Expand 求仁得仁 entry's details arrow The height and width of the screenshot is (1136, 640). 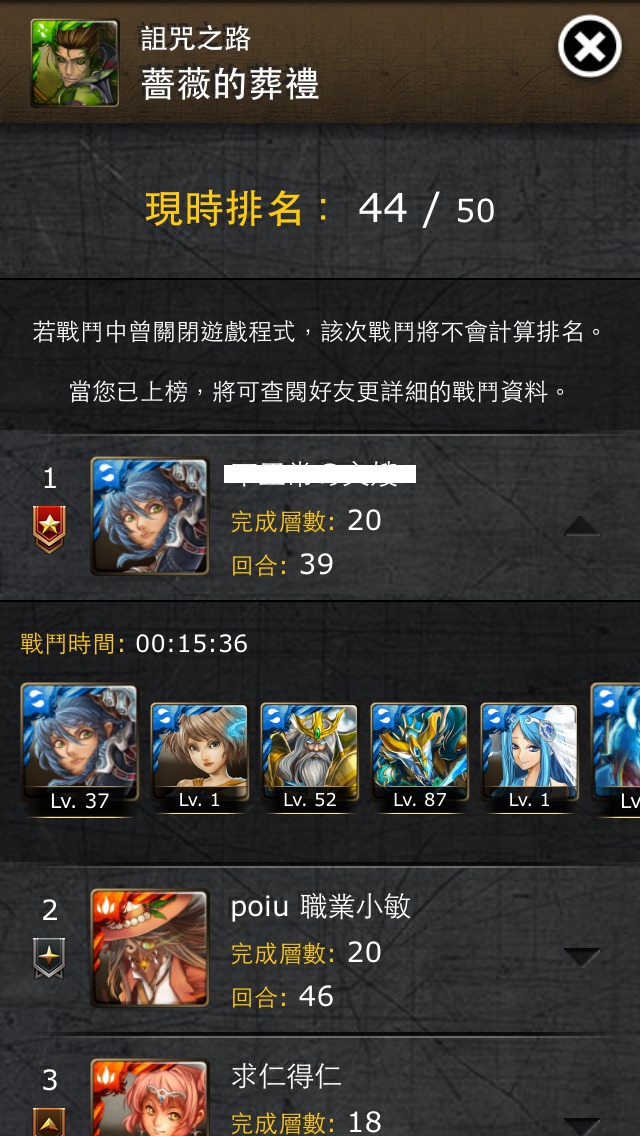click(582, 1127)
